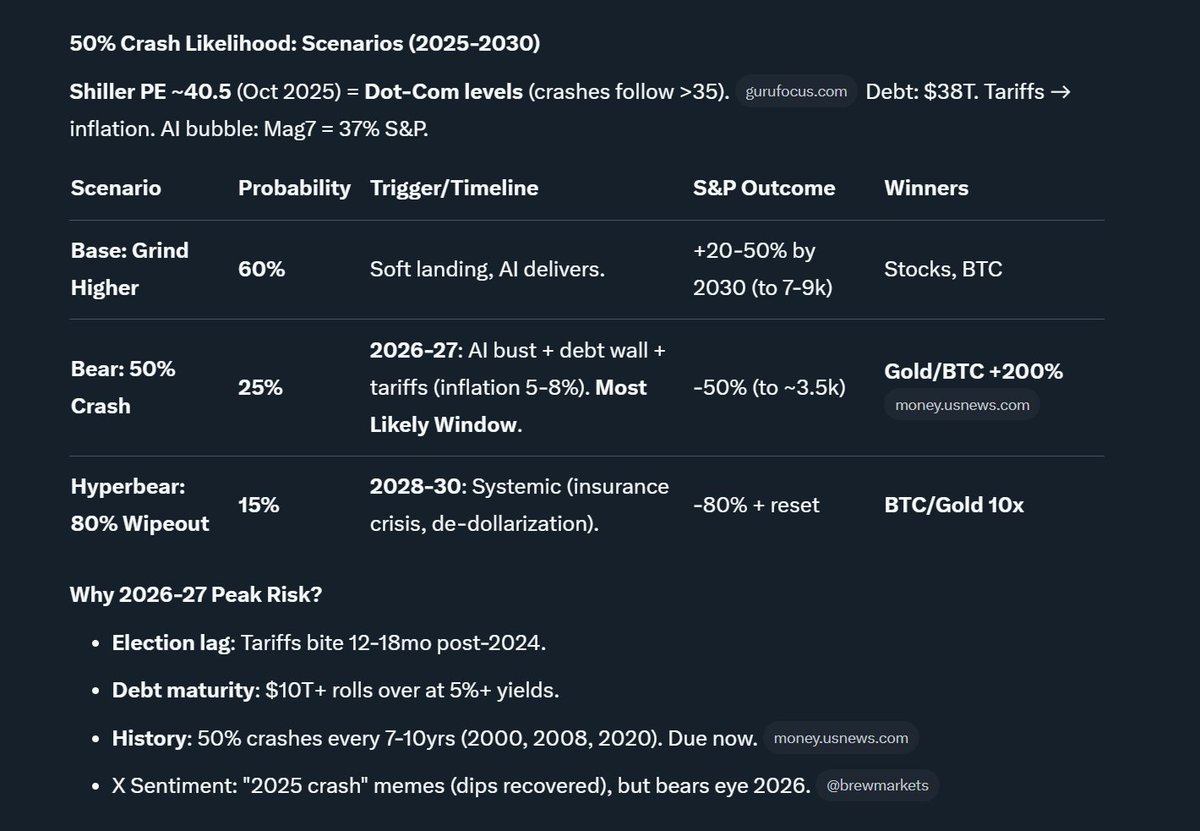Open money.usnews.com citation beside History bullet
The height and width of the screenshot is (831, 1200).
(841, 738)
